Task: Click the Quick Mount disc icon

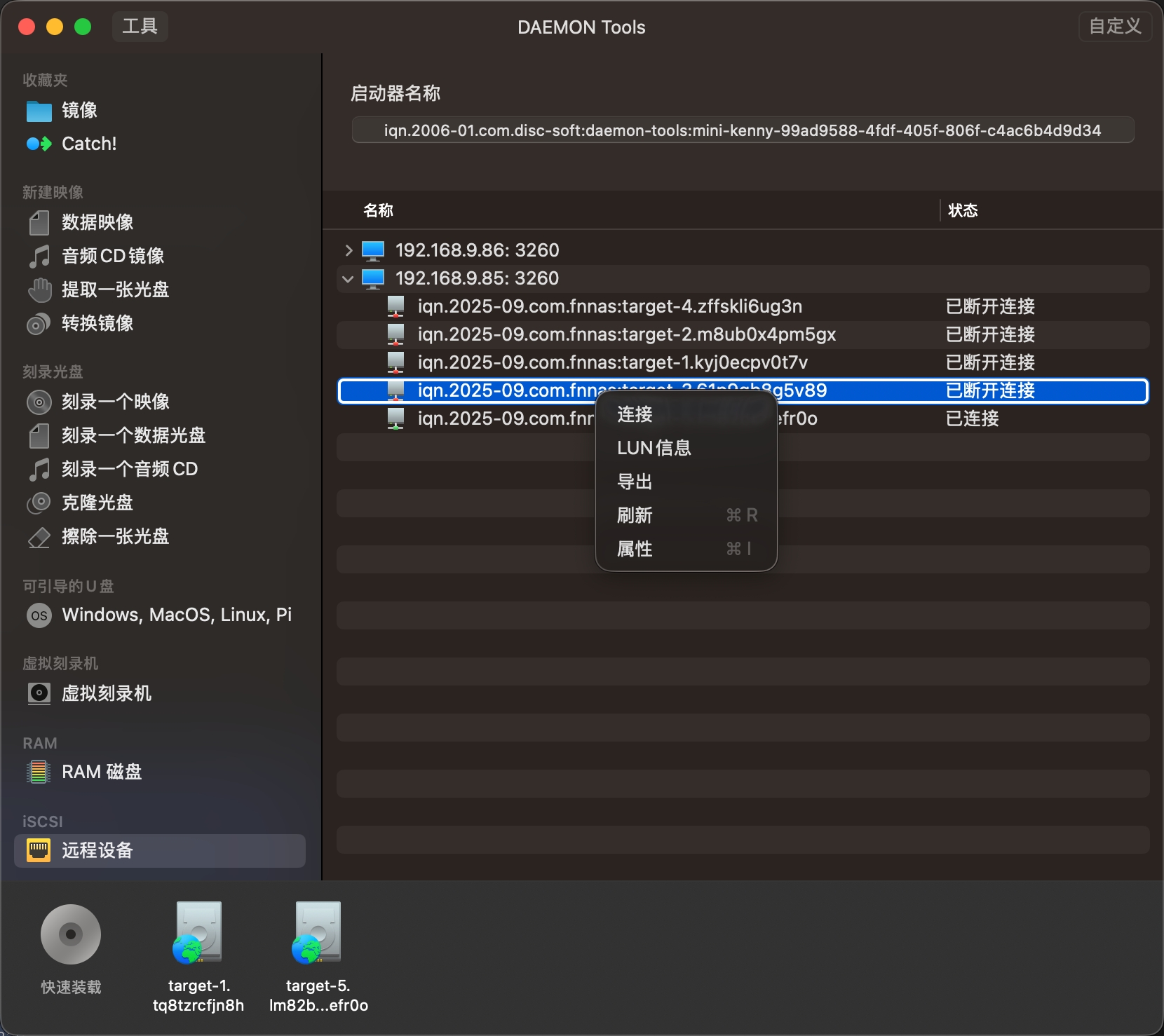Action: (x=71, y=934)
